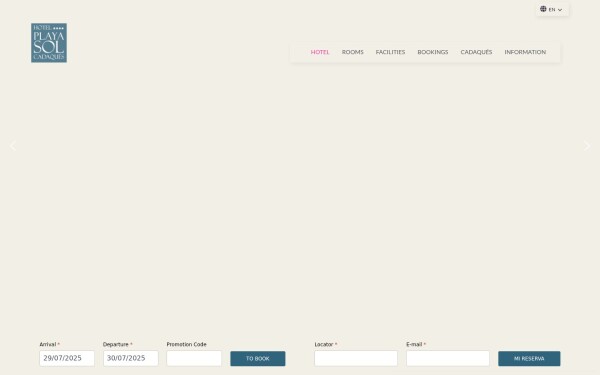Focus the Promotion Code field
This screenshot has height=375, width=600.
(x=194, y=359)
